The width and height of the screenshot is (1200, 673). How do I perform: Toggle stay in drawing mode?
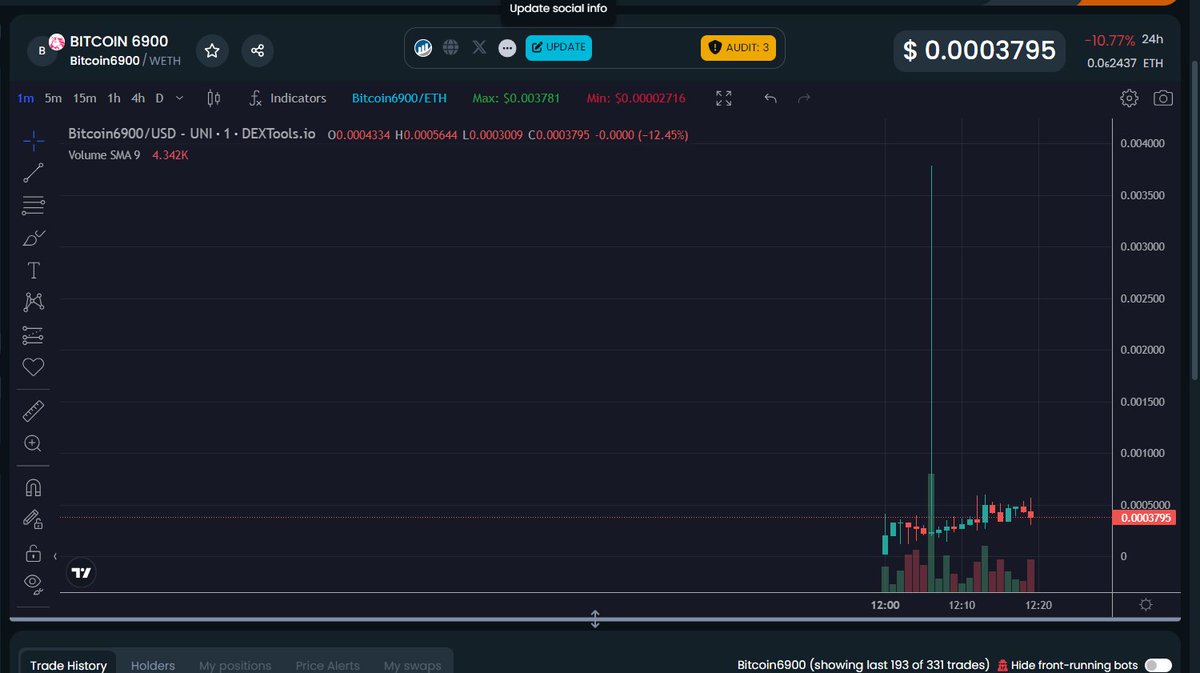coord(33,520)
